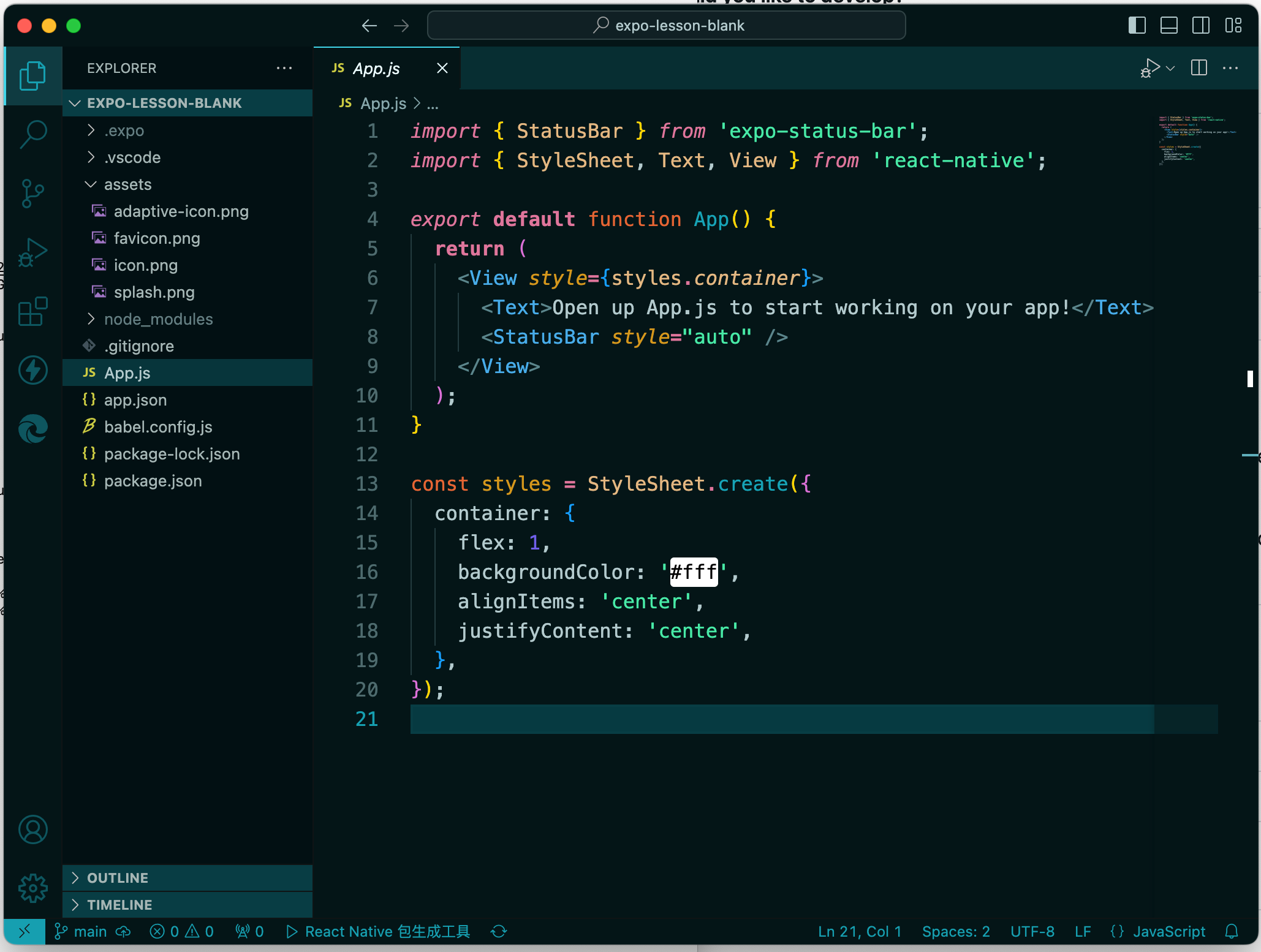Screen dimensions: 1261x952
Task: Open the Extensions view
Action: point(32,311)
